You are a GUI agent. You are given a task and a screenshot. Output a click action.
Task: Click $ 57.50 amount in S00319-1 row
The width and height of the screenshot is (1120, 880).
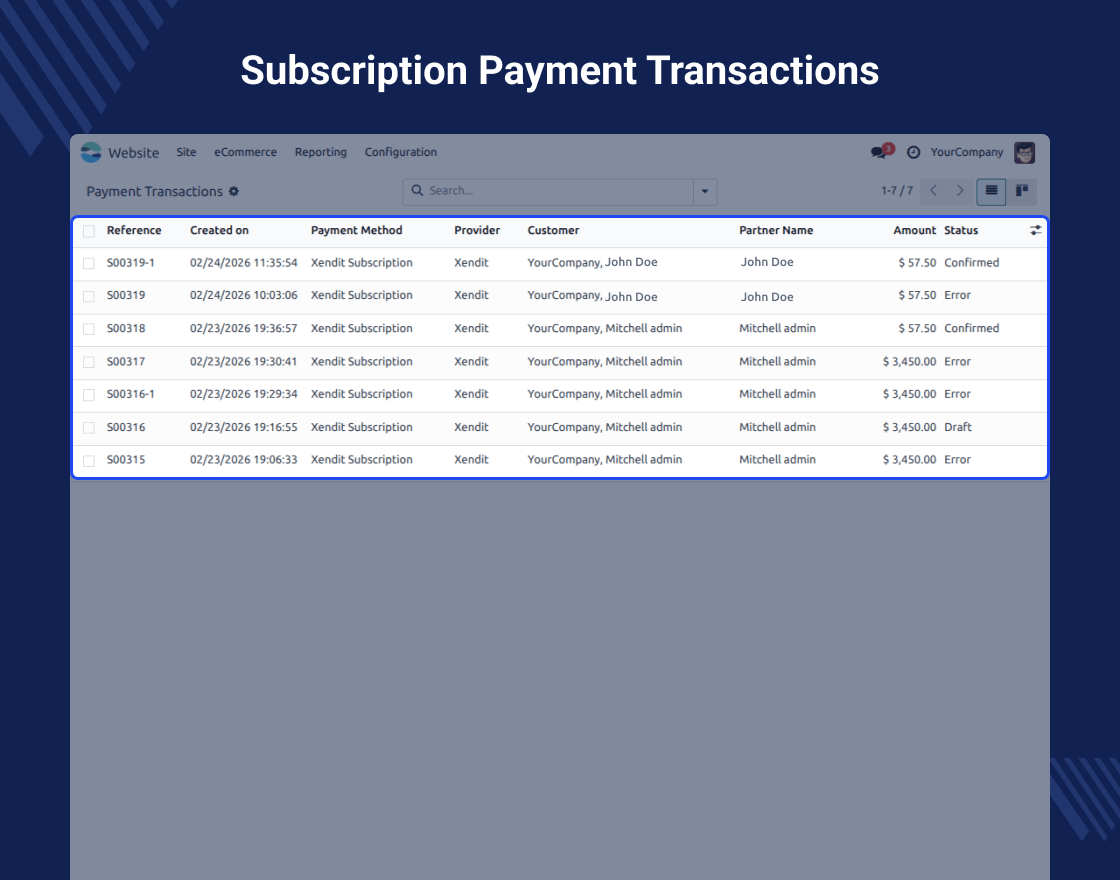917,263
